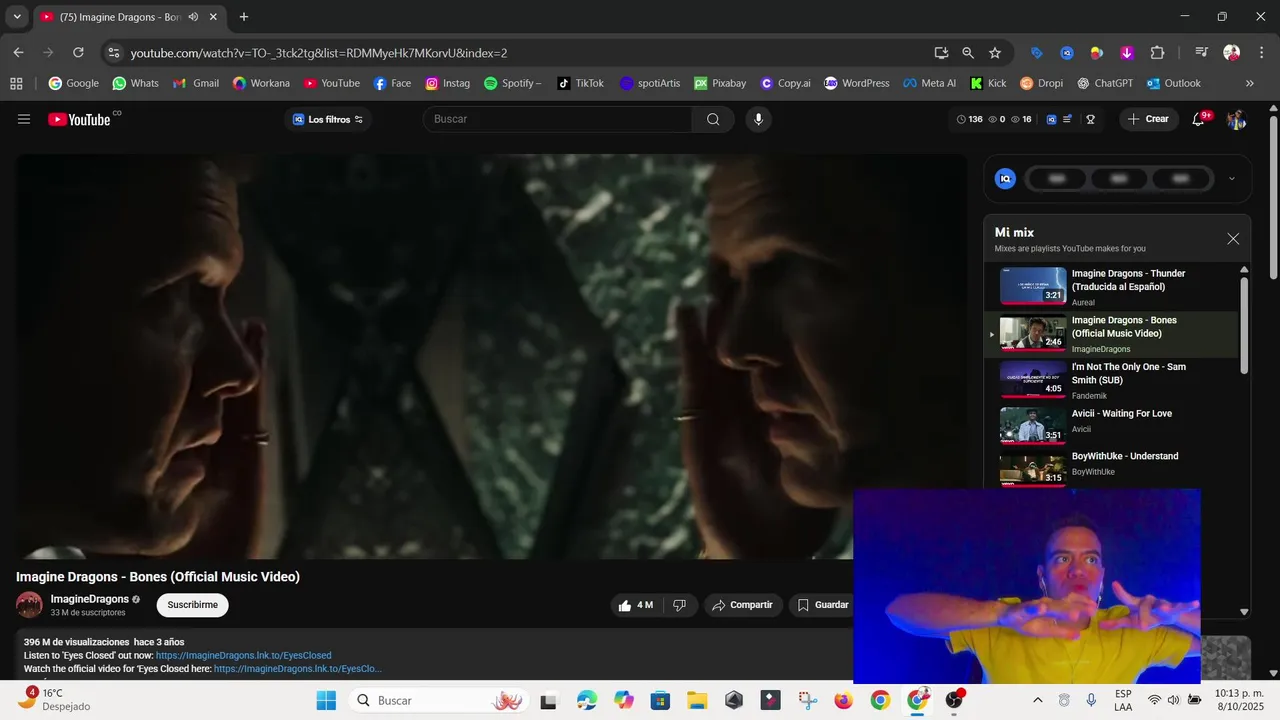
Task: Start voice search with the microphone icon
Action: 758,119
